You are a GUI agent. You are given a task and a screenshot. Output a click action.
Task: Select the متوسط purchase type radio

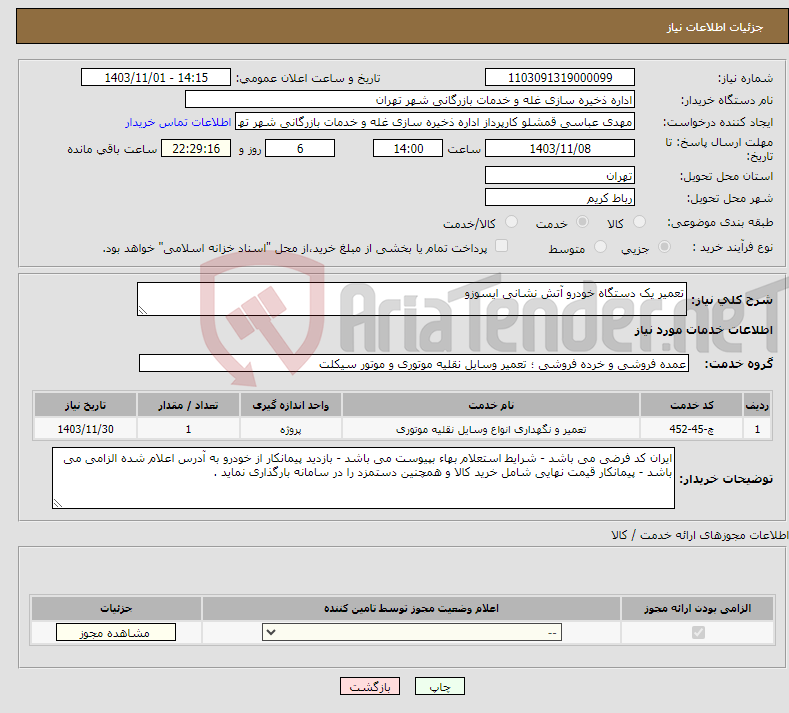click(x=600, y=247)
